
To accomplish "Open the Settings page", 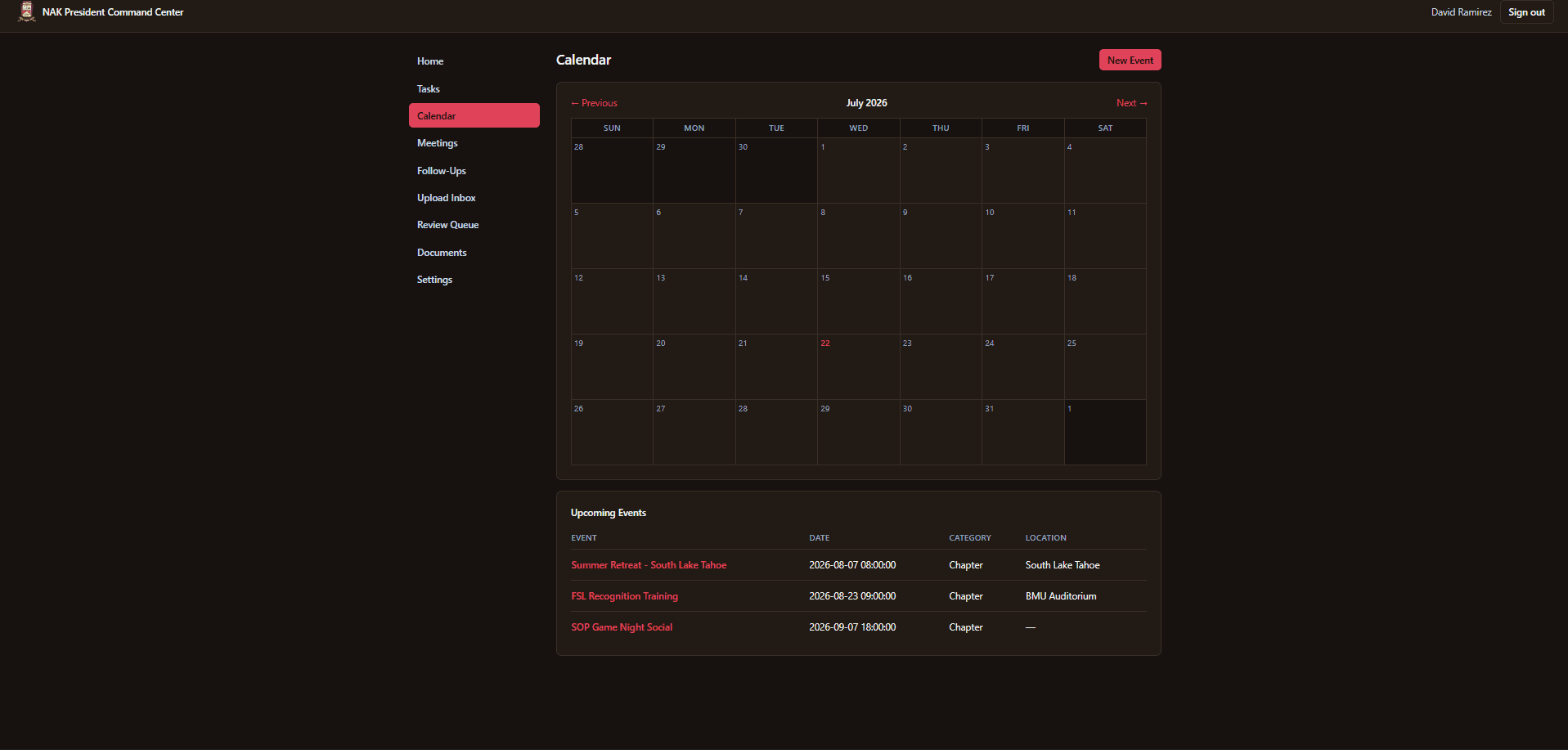I will click(x=474, y=279).
